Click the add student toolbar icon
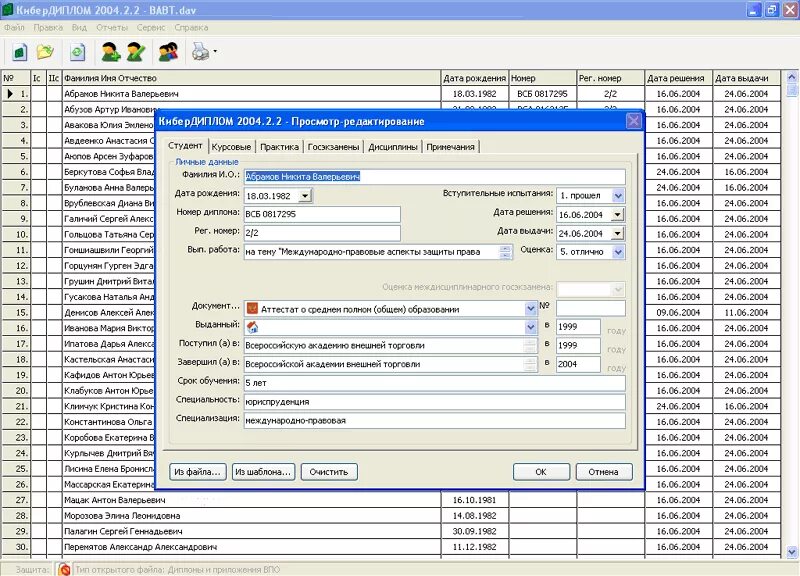The image size is (800, 576). coord(111,52)
